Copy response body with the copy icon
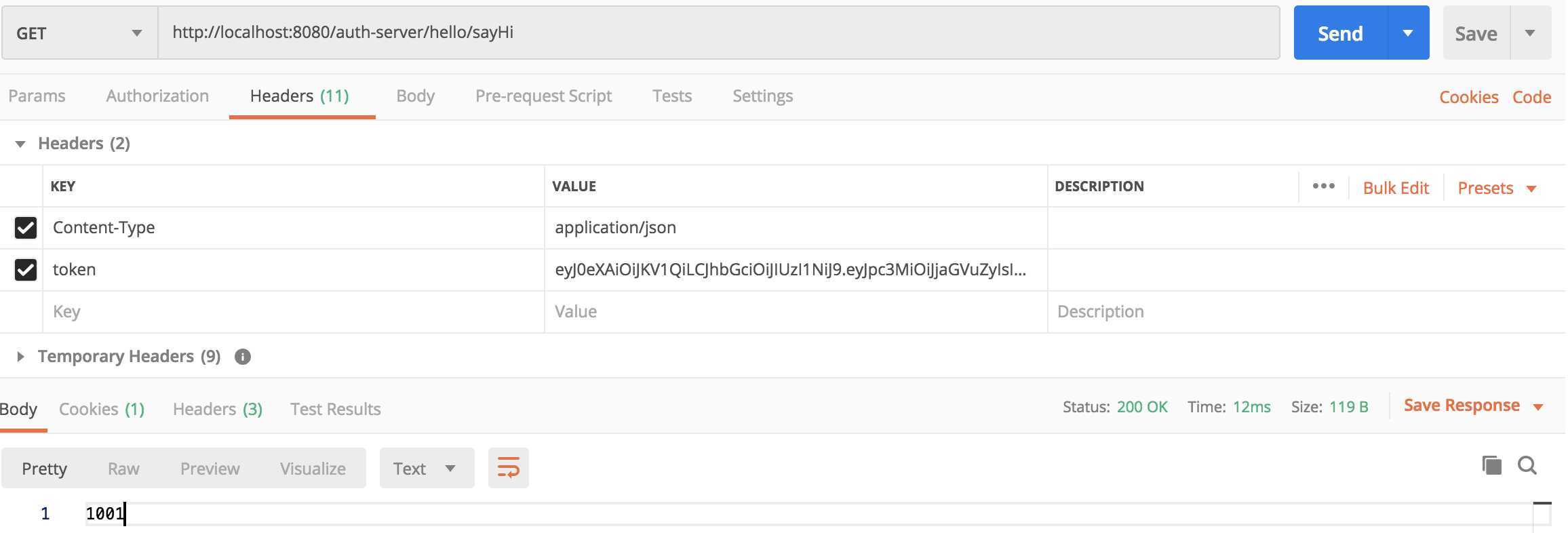The height and width of the screenshot is (533, 1568). (1491, 466)
